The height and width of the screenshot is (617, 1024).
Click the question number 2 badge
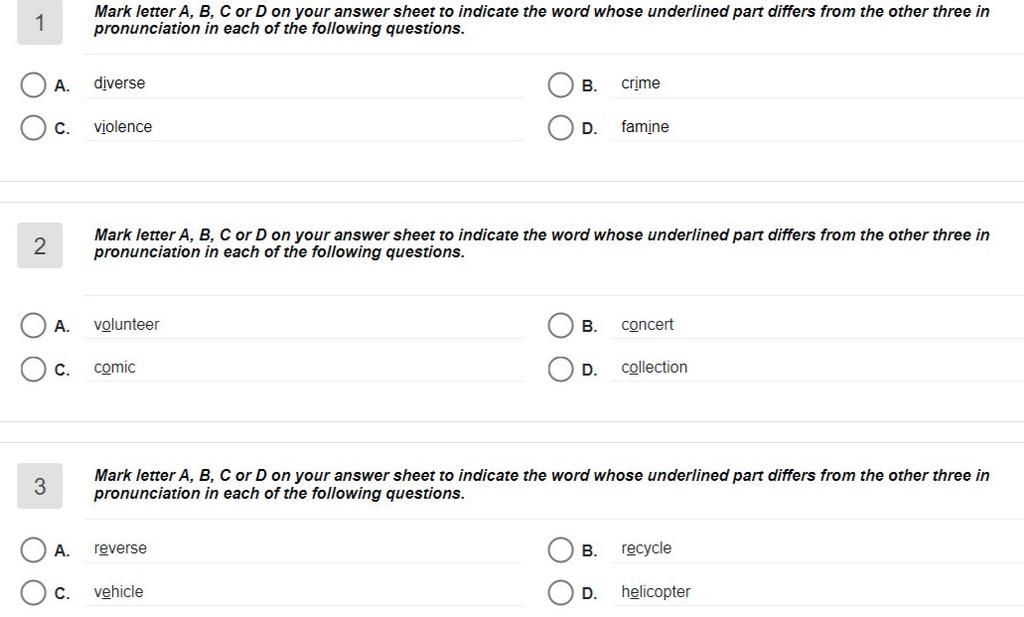point(40,245)
